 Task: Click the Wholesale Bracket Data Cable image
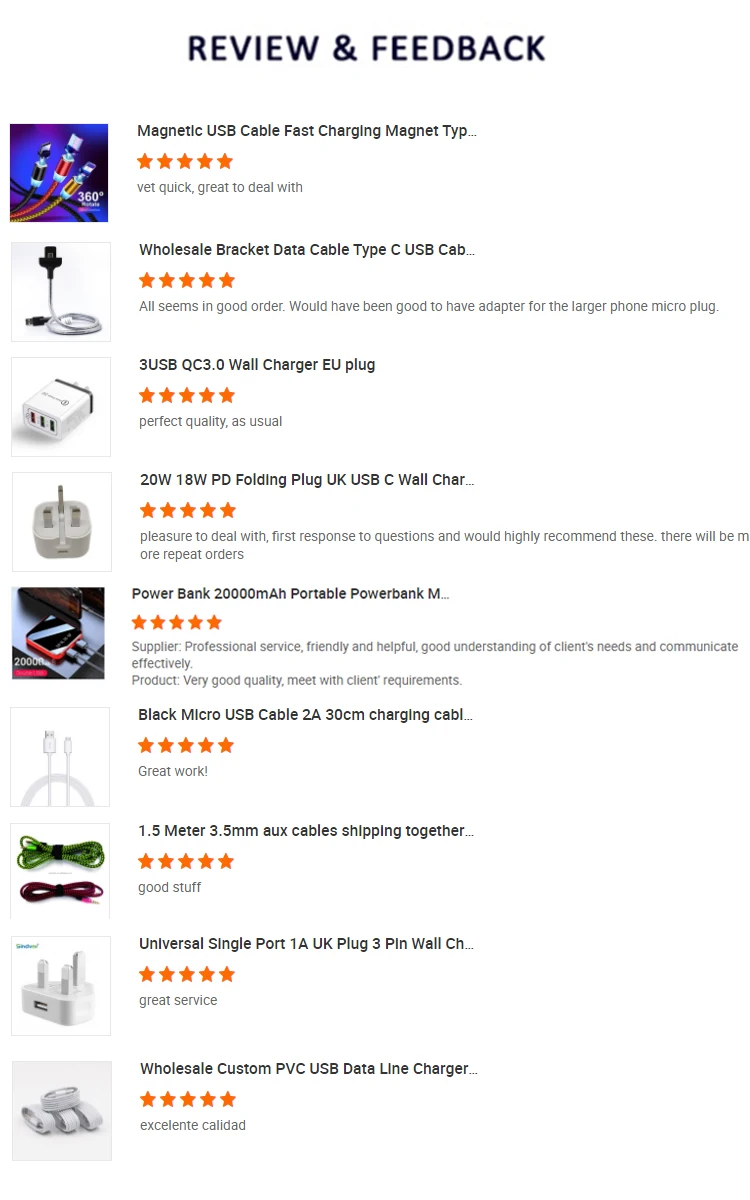tap(61, 292)
